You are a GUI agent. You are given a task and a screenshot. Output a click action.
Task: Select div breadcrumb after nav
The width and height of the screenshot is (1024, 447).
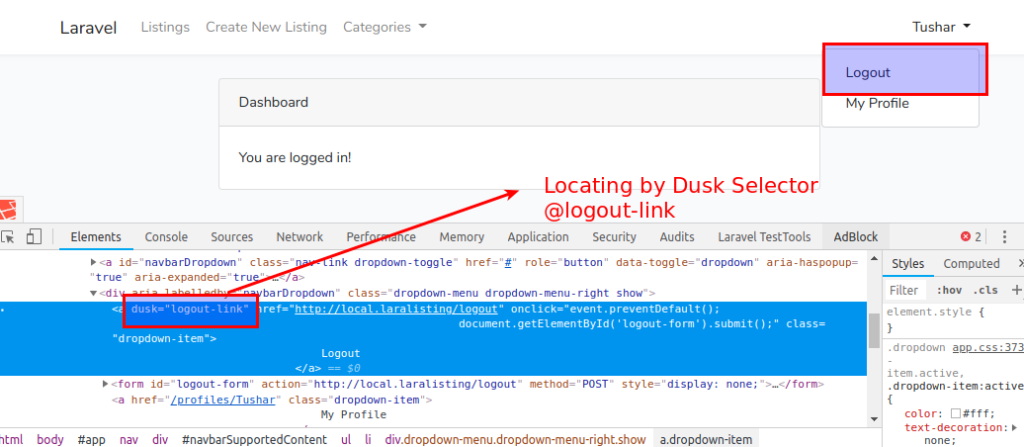(x=160, y=439)
